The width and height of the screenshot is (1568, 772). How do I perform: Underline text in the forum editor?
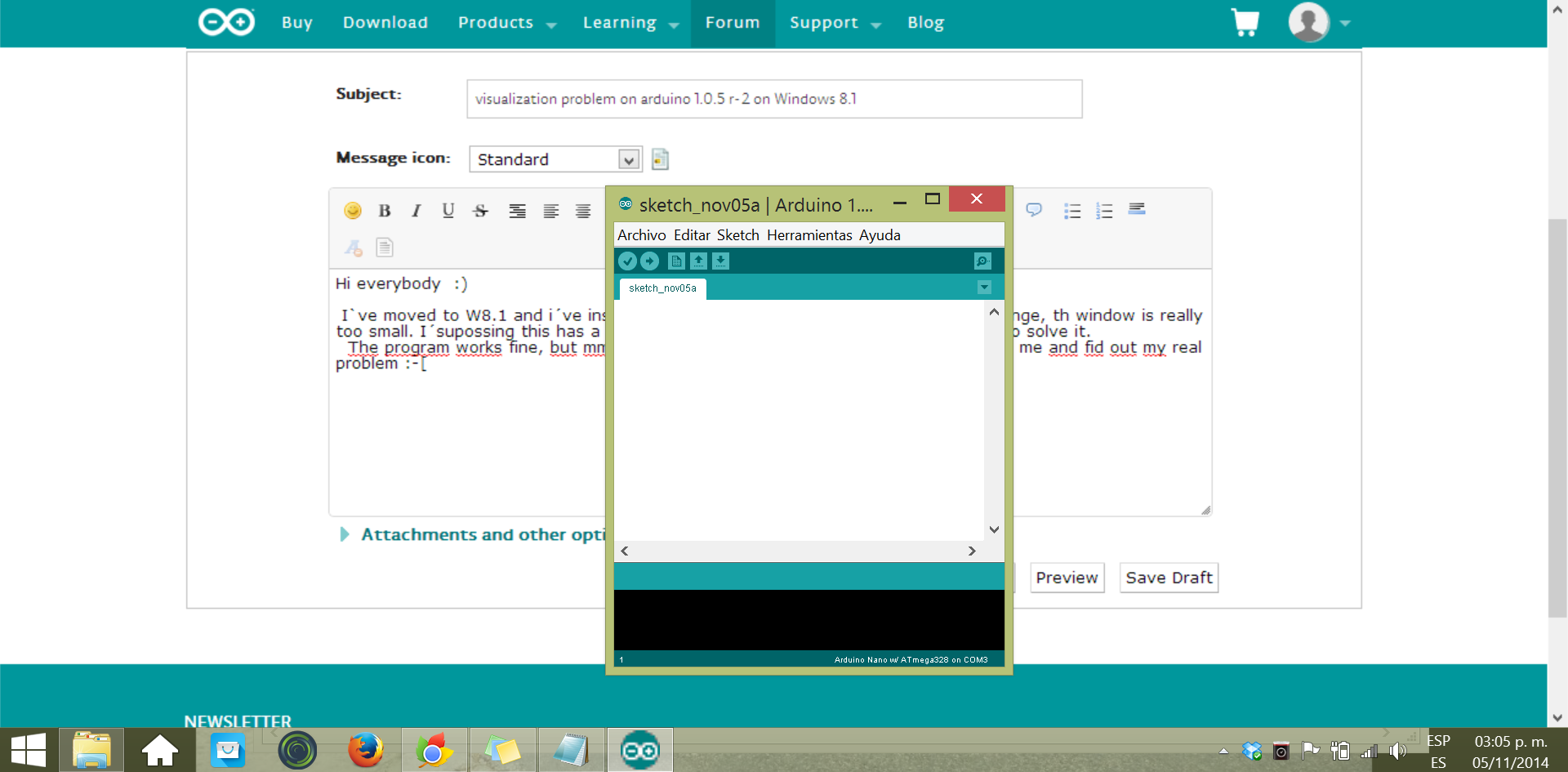point(448,211)
